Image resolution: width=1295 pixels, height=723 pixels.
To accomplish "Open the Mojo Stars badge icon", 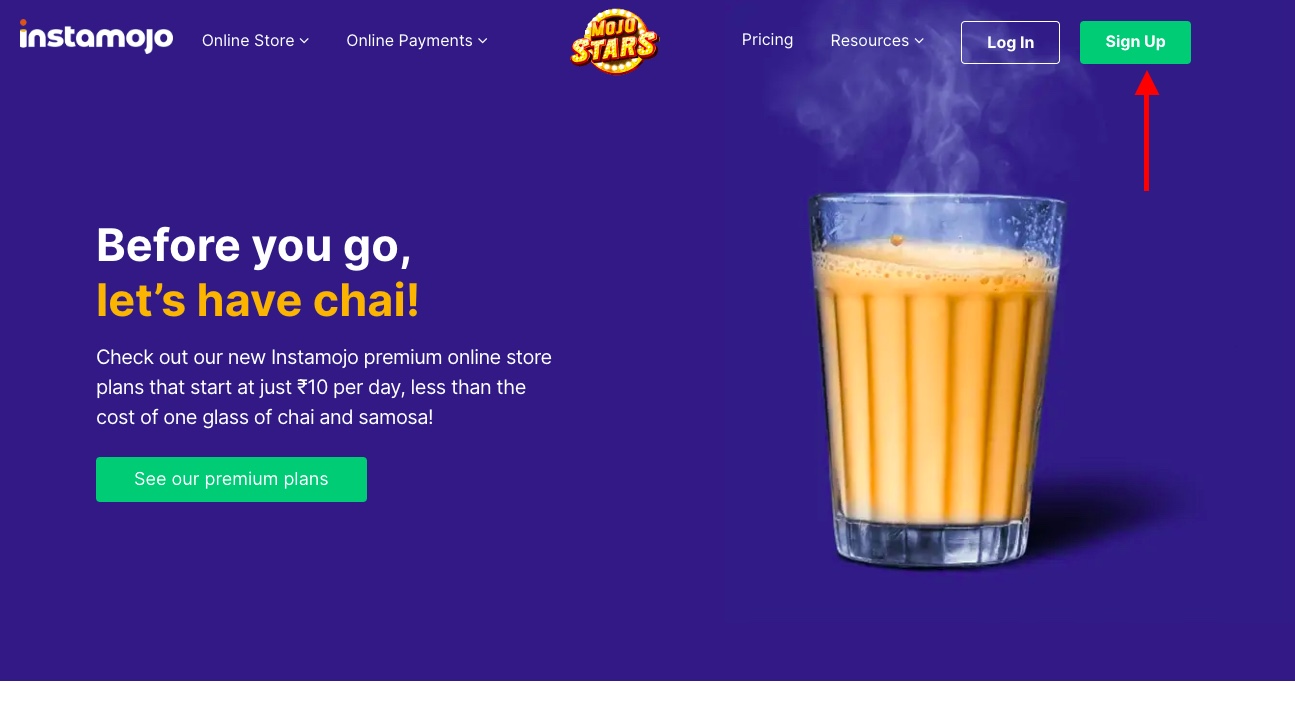I will coord(615,41).
